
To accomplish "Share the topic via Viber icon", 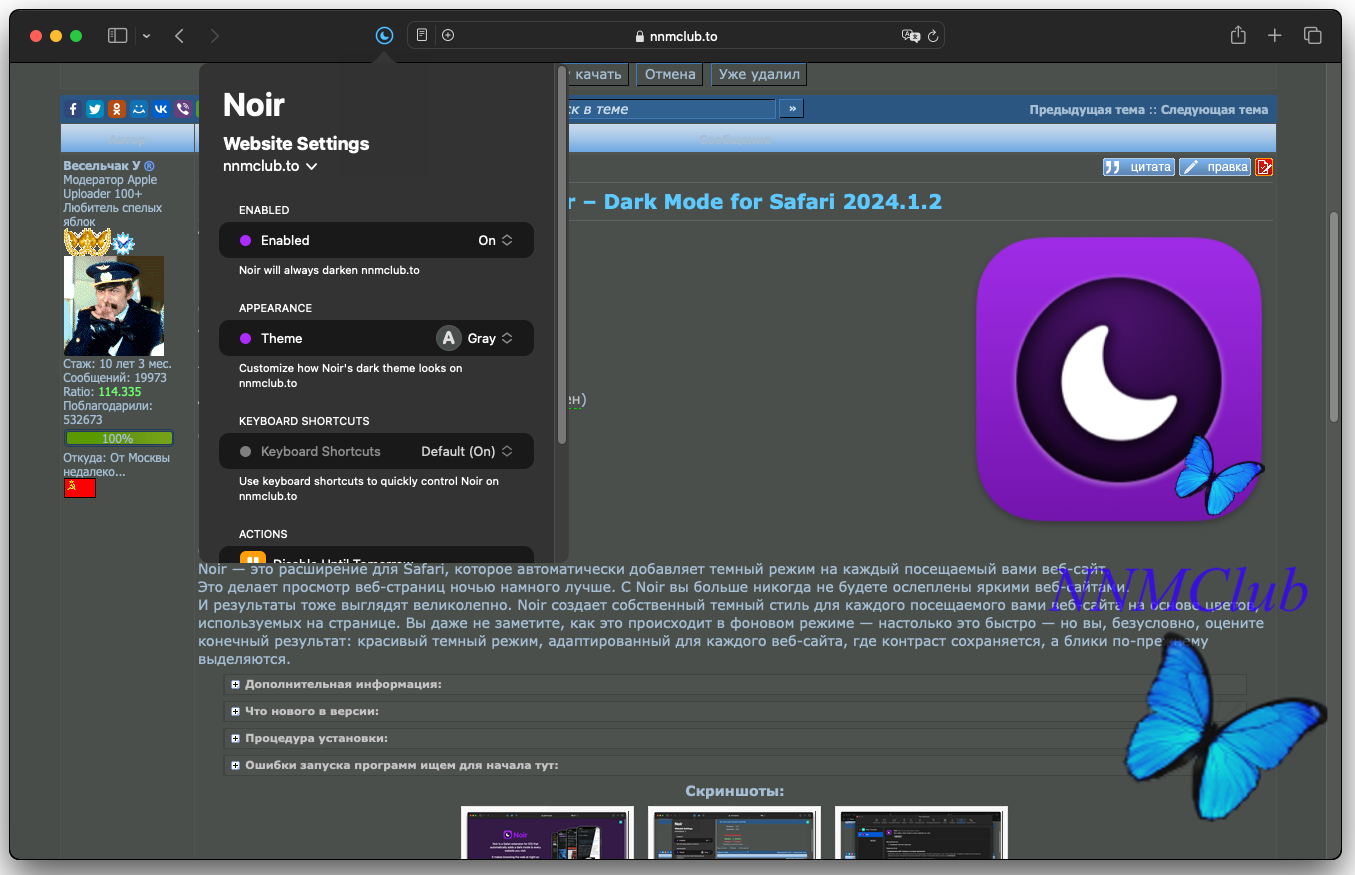I will point(183,109).
